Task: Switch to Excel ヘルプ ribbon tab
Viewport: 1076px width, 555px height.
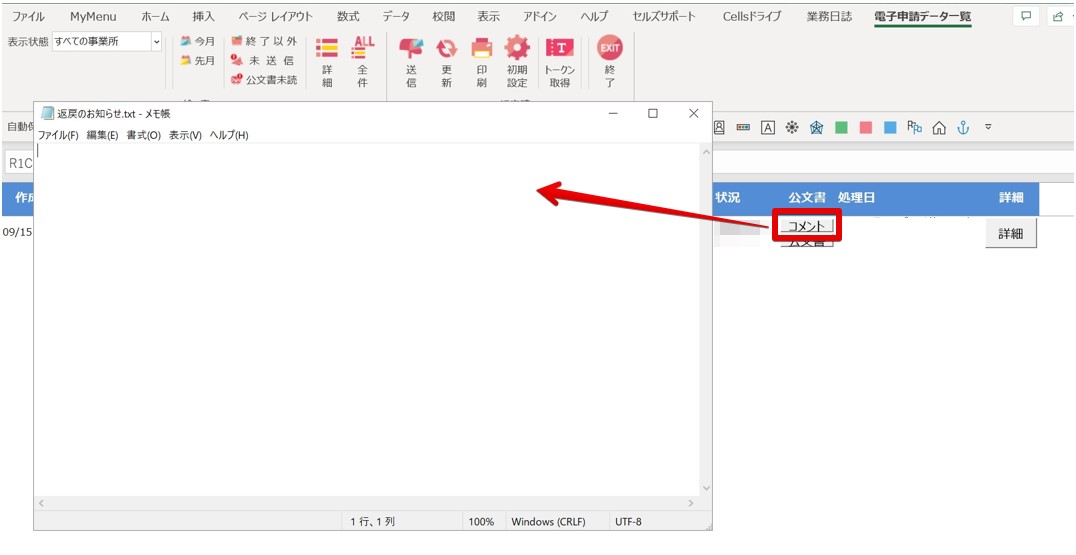Action: 594,16
